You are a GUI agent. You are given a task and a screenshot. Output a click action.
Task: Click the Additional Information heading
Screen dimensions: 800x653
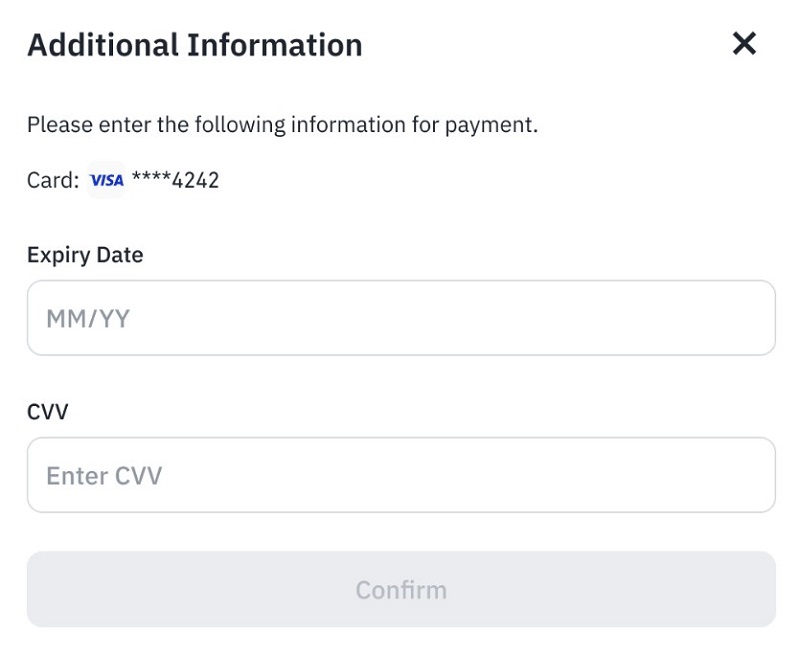click(x=195, y=45)
